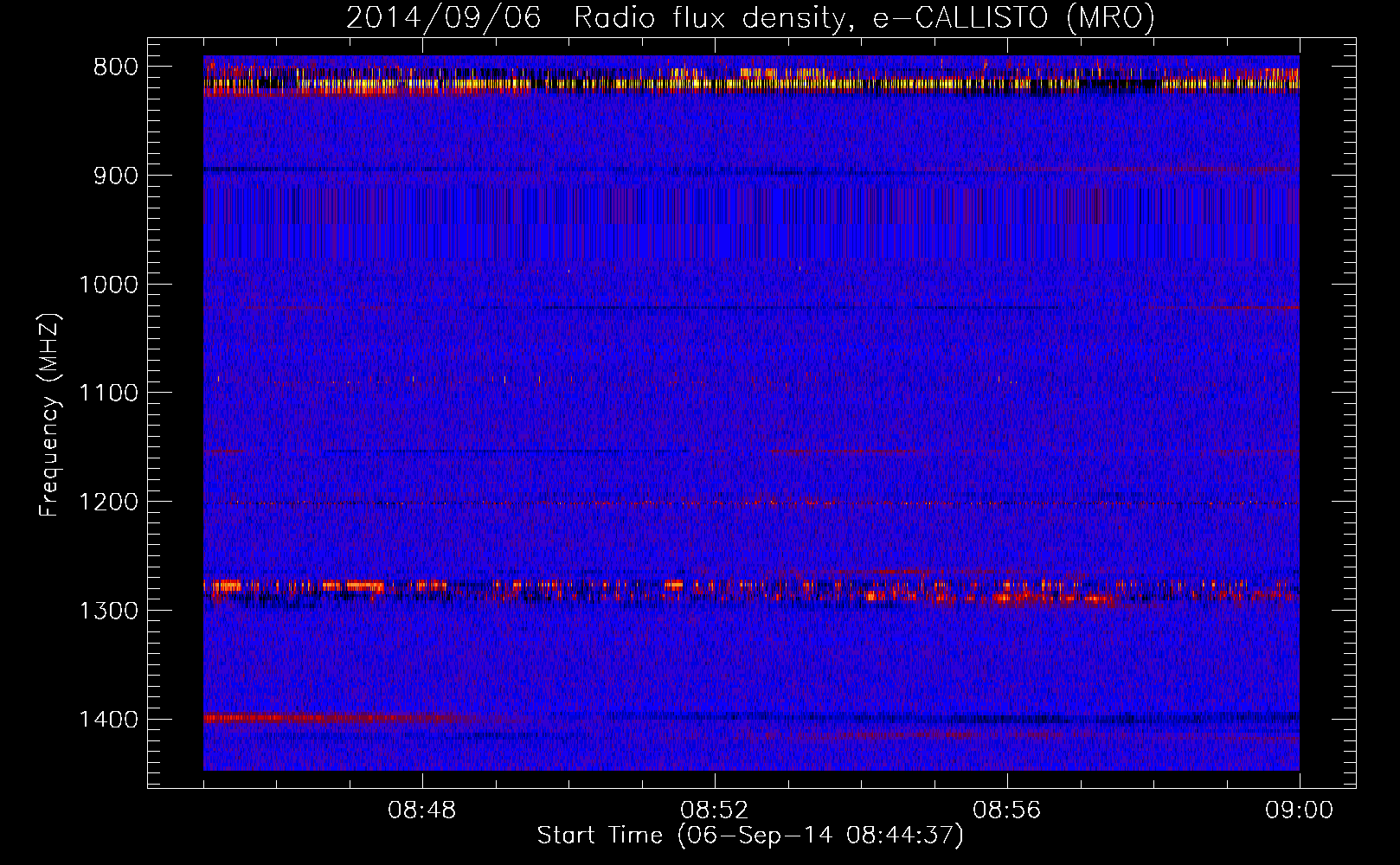Screen dimensions: 1400x865
Task: Click the 800 frequency tick label
Action: tap(116, 67)
